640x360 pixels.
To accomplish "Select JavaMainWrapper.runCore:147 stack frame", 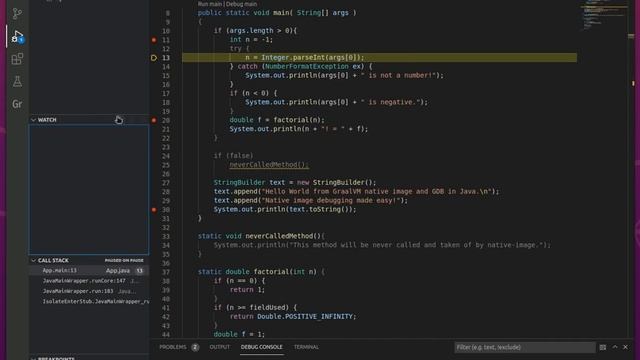I will [89, 281].
